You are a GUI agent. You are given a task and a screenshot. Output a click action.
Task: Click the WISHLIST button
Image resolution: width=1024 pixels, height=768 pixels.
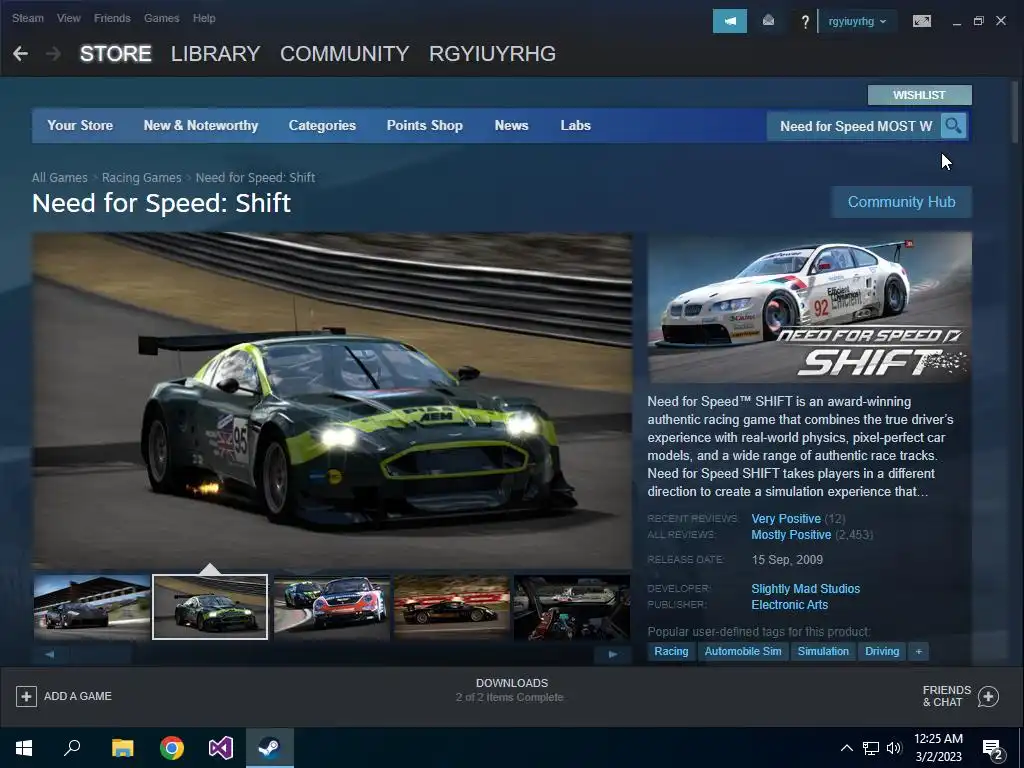coord(920,95)
